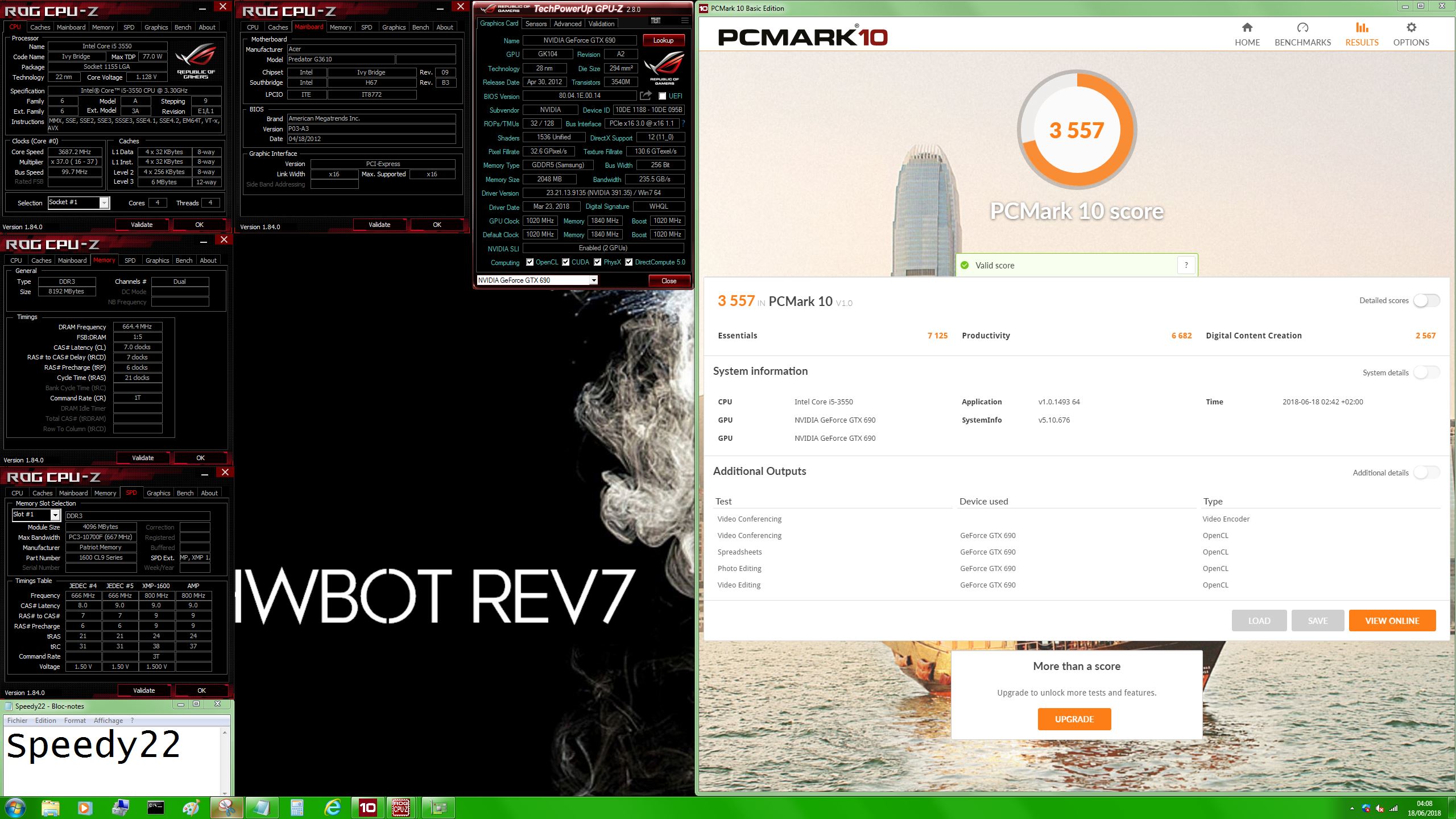Open the Slot #1 memory slot dropdown
This screenshot has width=1456, height=819.
(36, 515)
